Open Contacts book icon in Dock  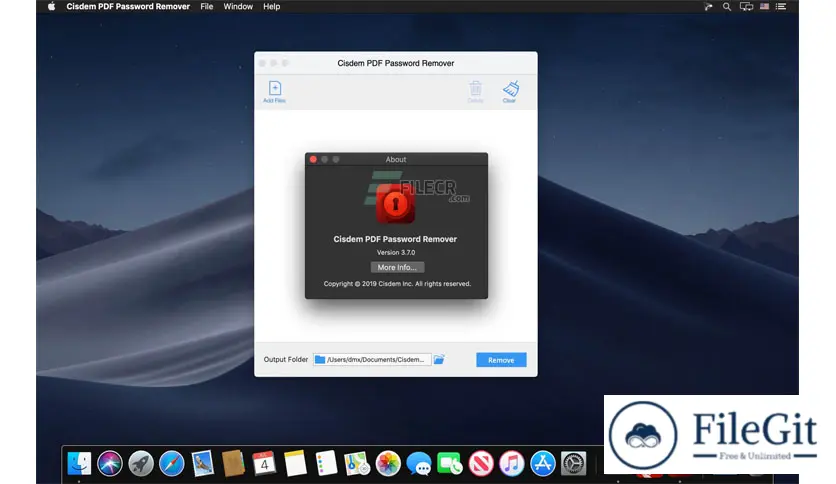(233, 463)
